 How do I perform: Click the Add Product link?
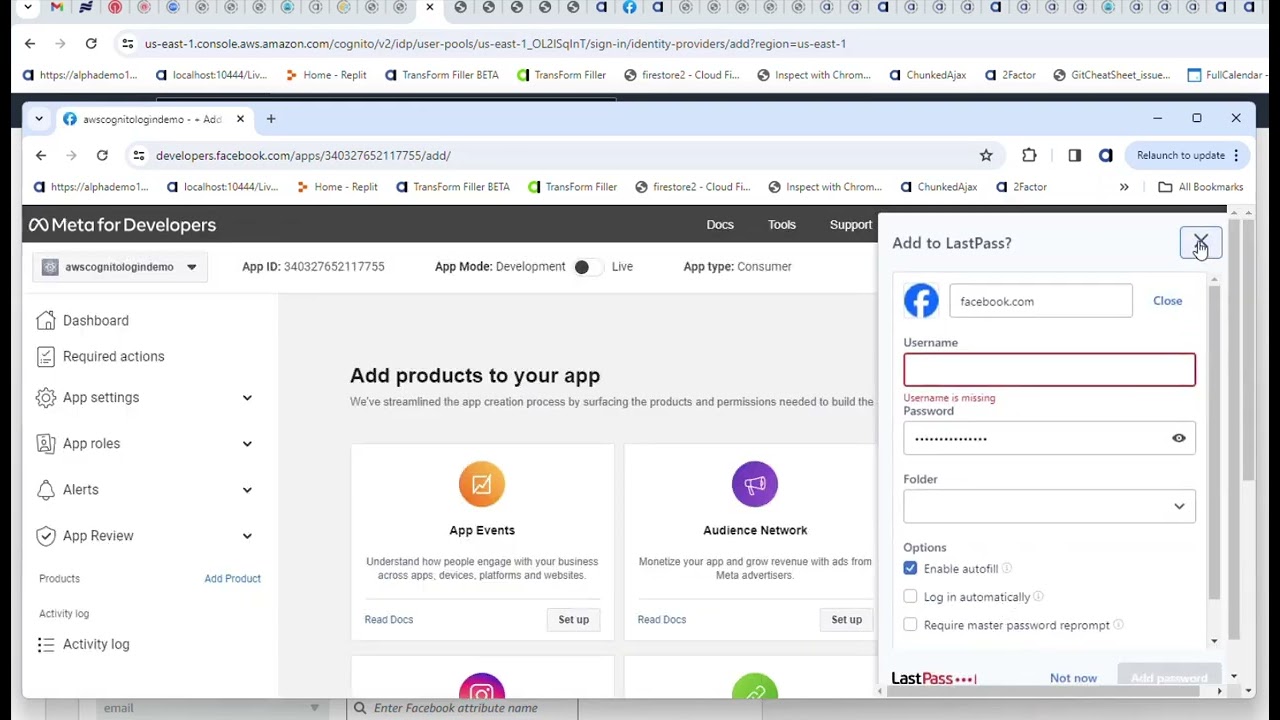[232, 578]
